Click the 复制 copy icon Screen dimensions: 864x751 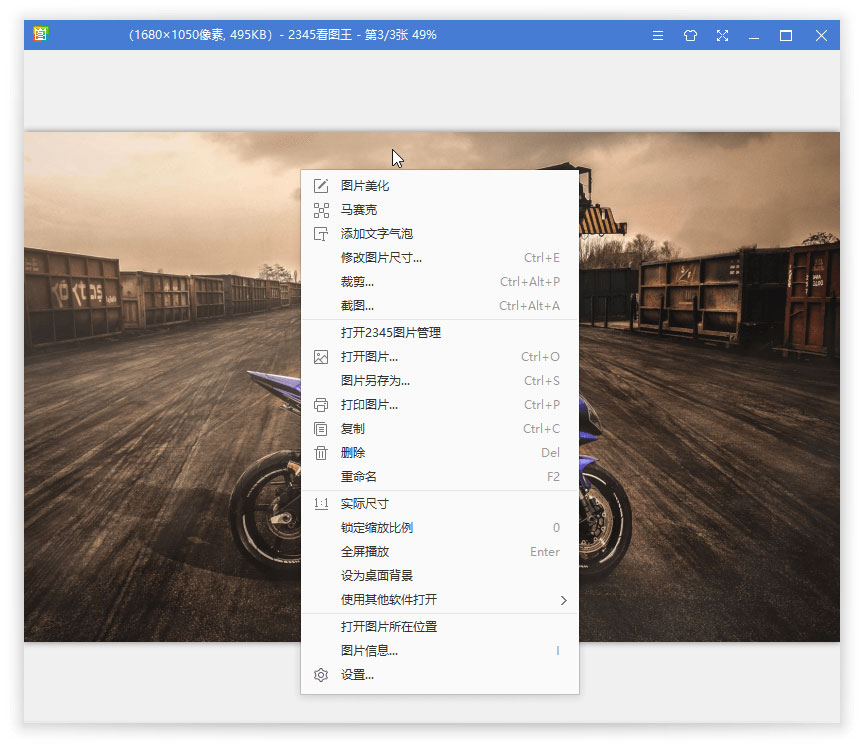pos(320,428)
